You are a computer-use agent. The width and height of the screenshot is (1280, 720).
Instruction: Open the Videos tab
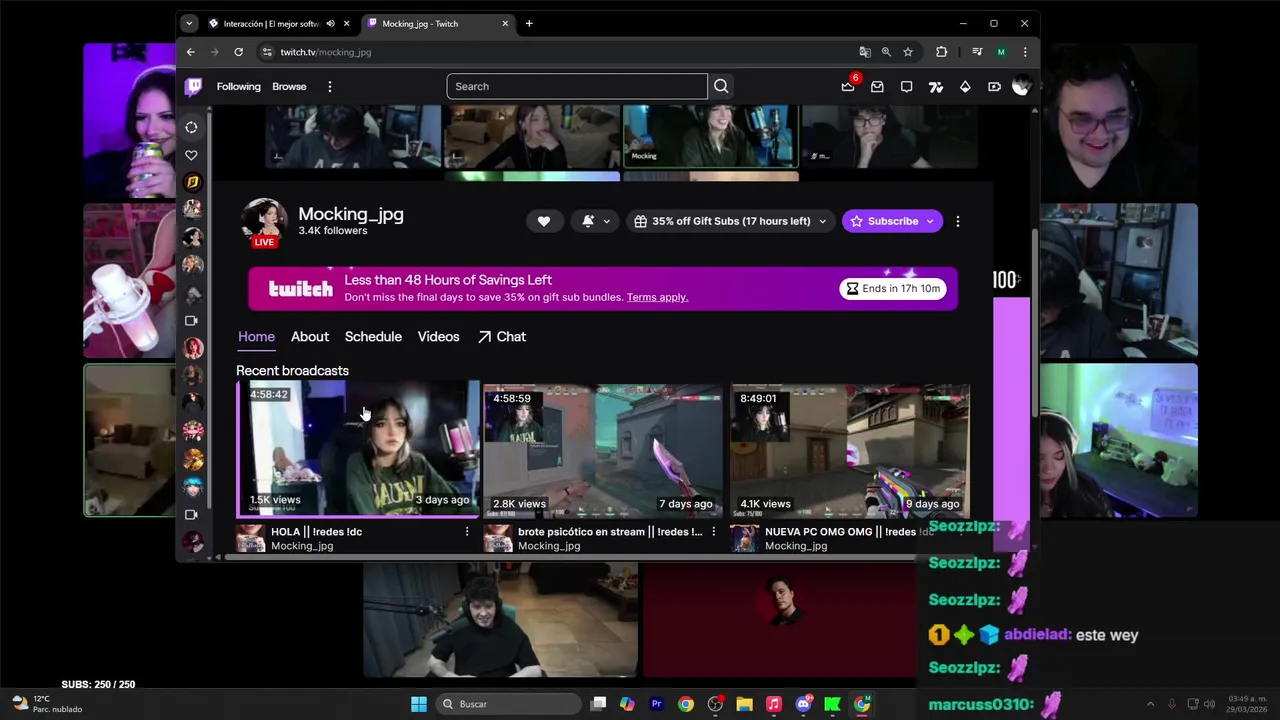coord(438,337)
